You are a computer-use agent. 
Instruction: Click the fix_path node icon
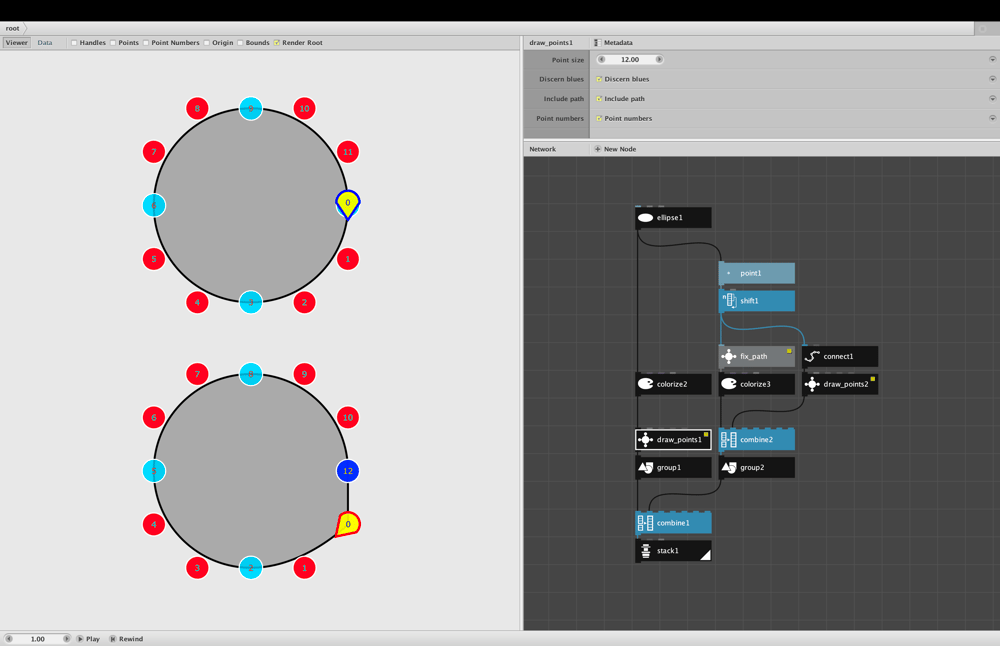(x=729, y=356)
